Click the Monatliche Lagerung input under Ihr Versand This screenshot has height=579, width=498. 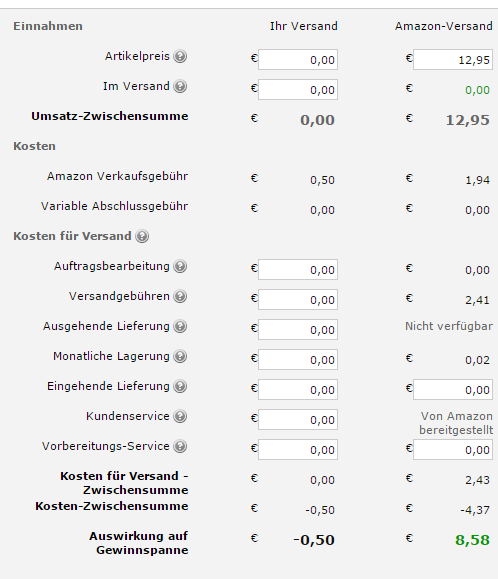pos(298,360)
